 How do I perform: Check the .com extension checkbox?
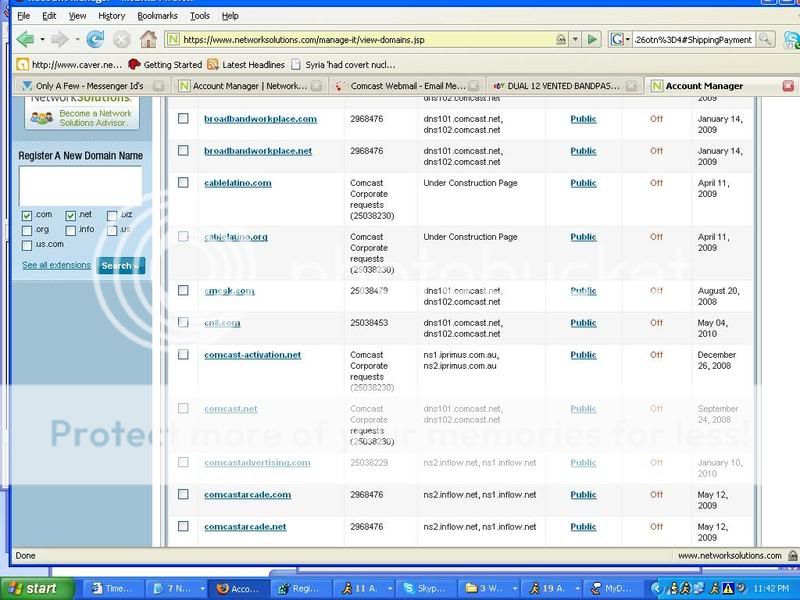coord(27,215)
